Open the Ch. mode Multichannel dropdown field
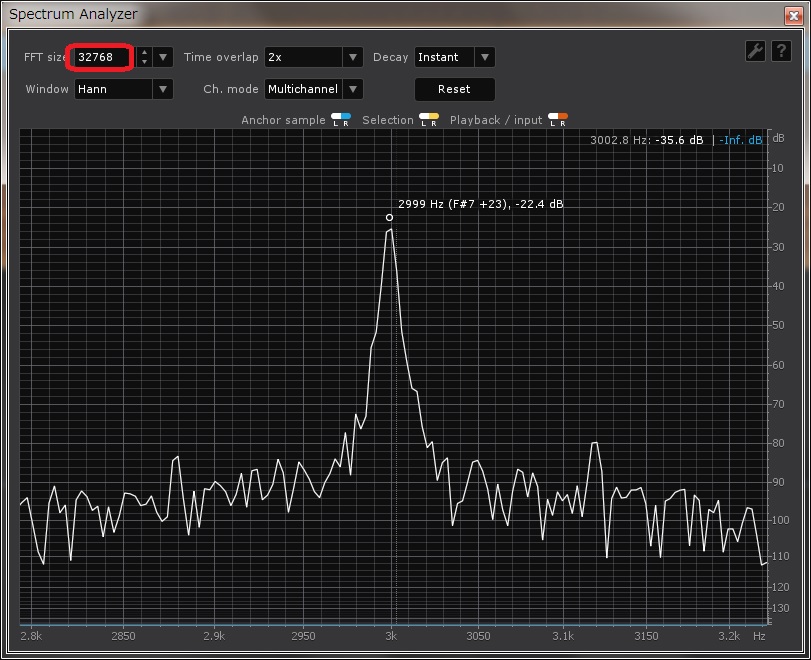This screenshot has width=811, height=660. pos(304,89)
